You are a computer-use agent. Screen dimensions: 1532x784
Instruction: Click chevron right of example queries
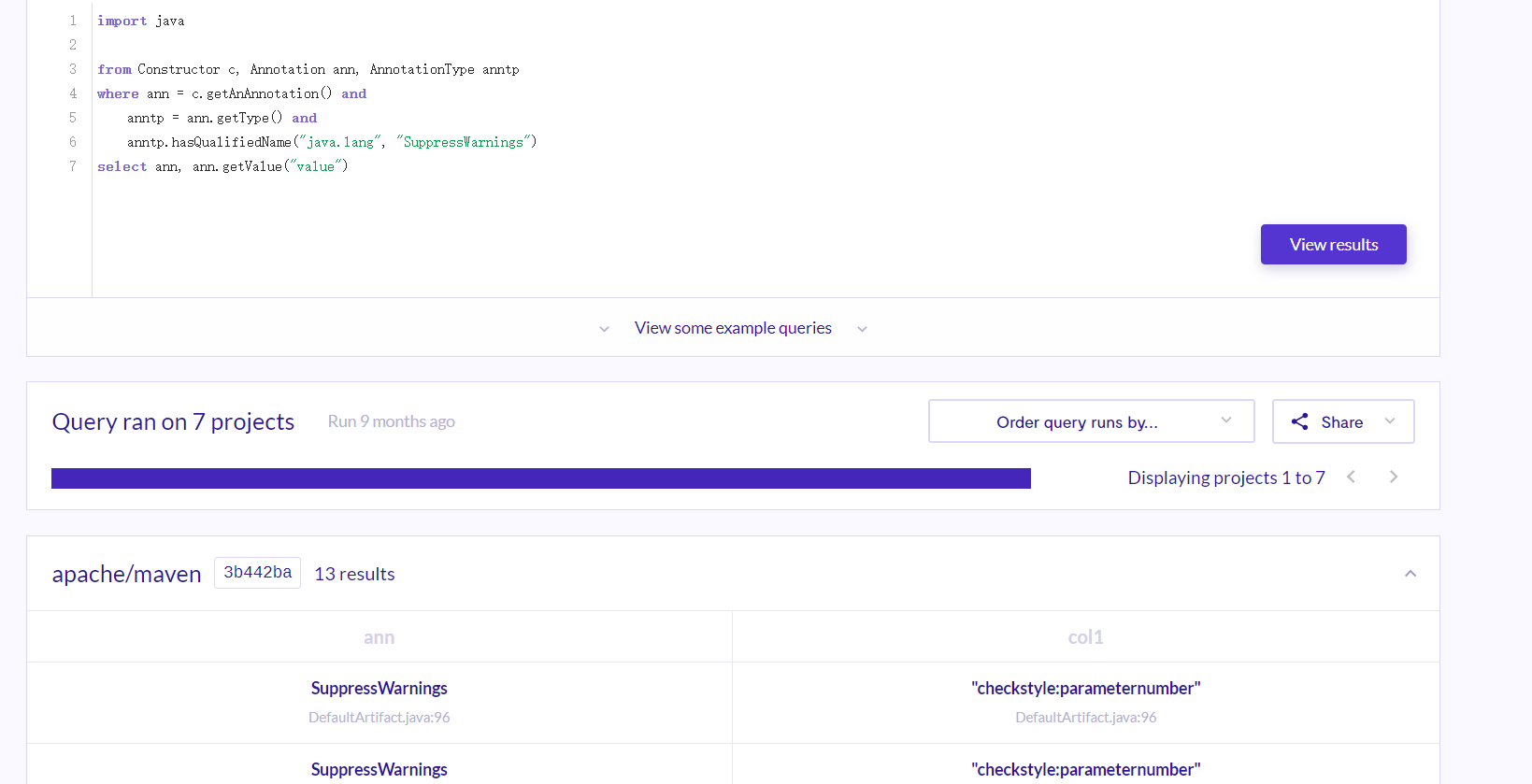862,329
